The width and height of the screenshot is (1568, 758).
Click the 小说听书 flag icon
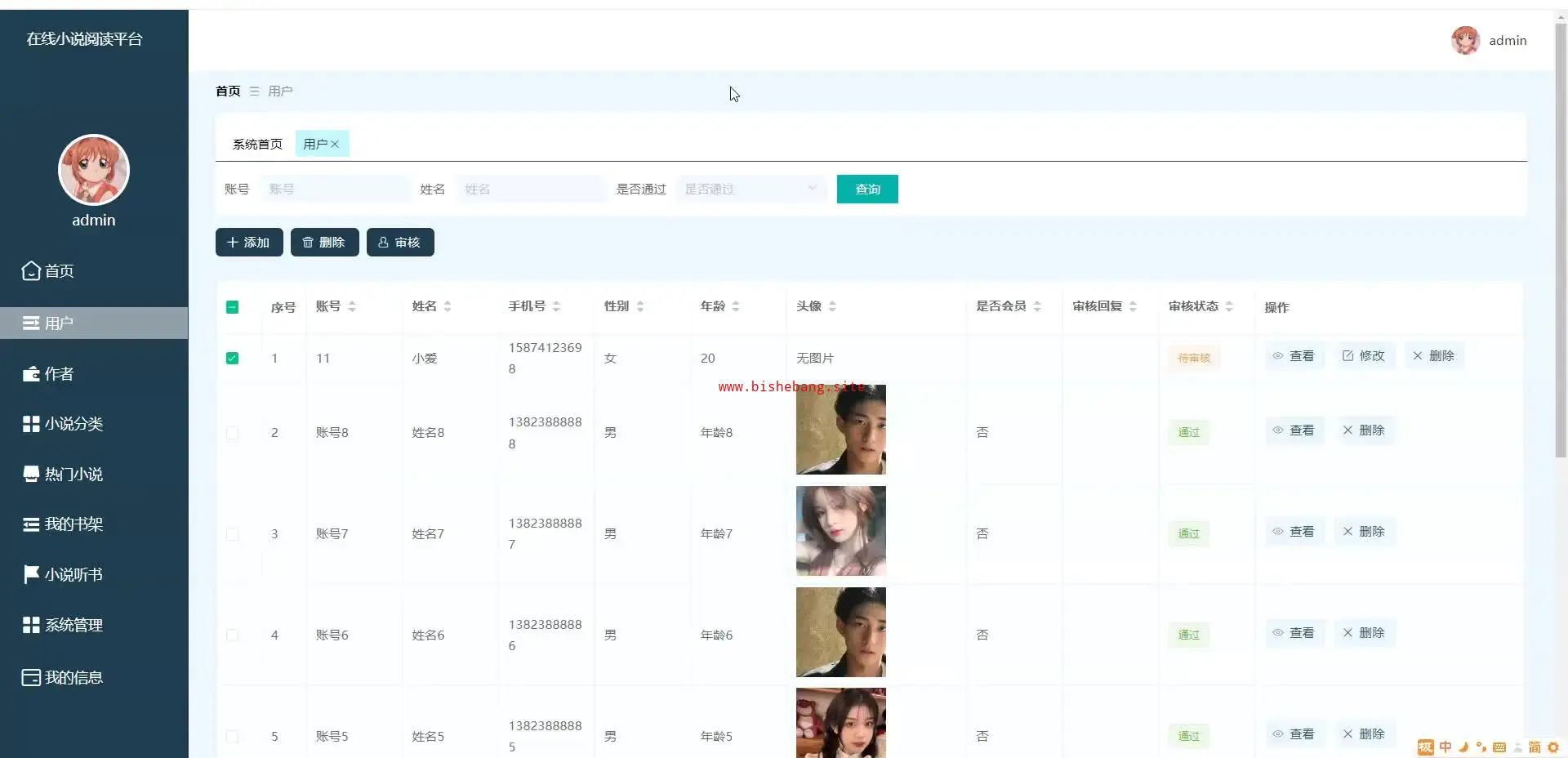pos(31,575)
